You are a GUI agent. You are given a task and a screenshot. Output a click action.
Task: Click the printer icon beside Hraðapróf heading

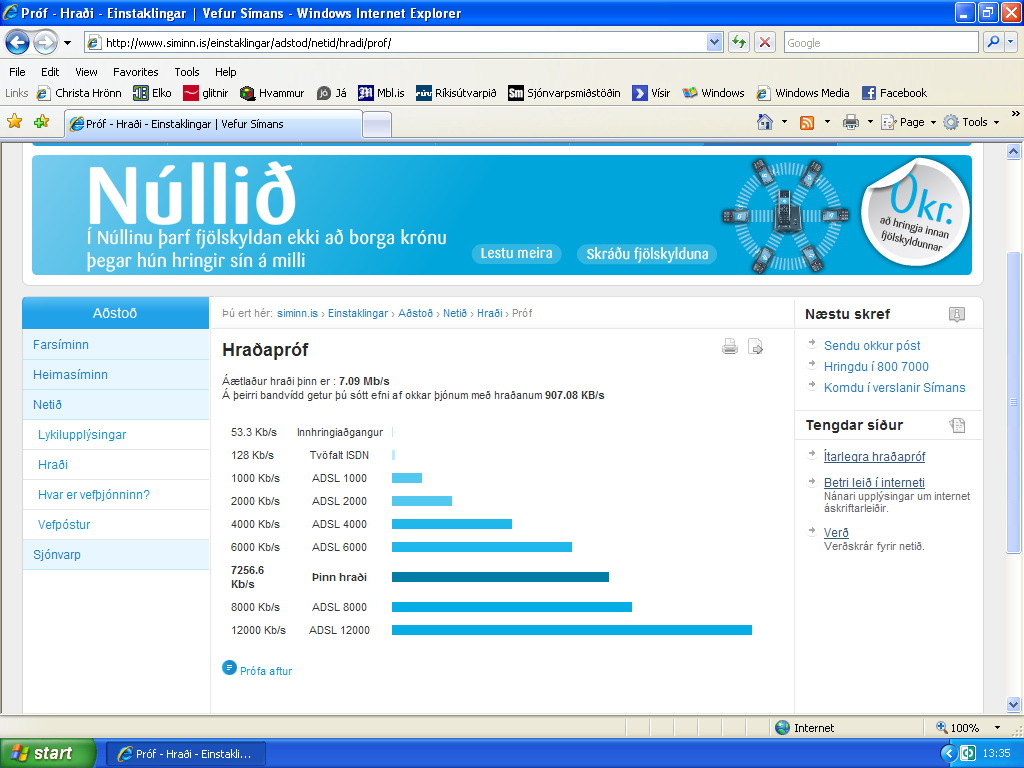pos(730,347)
